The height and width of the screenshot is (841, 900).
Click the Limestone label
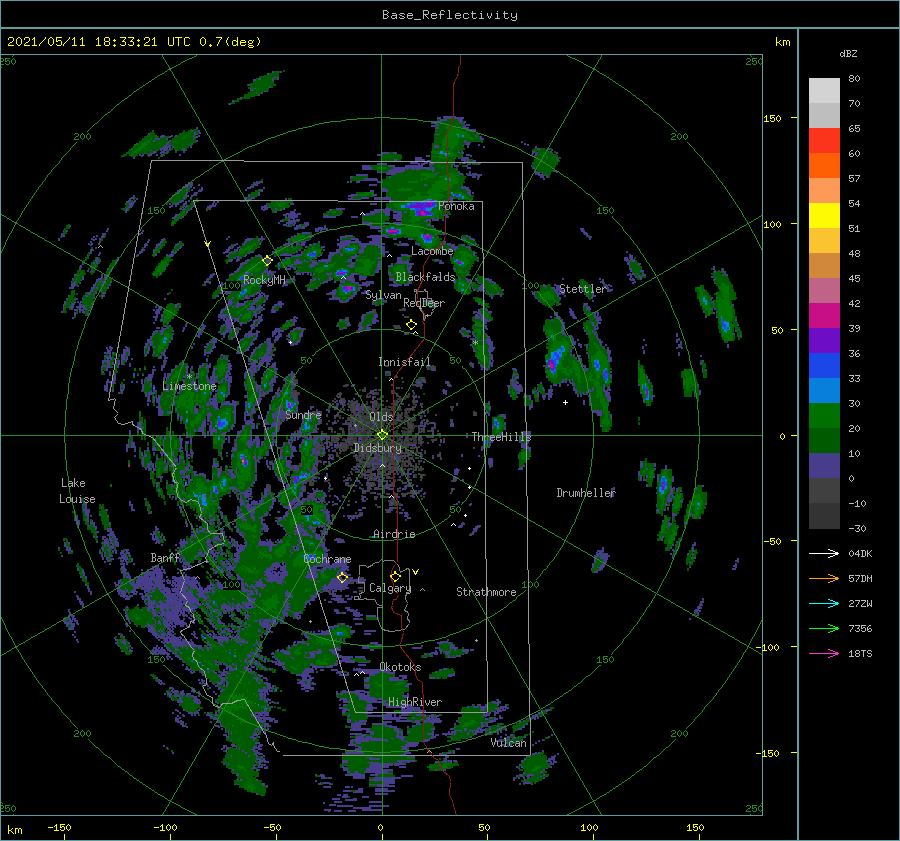click(x=189, y=386)
